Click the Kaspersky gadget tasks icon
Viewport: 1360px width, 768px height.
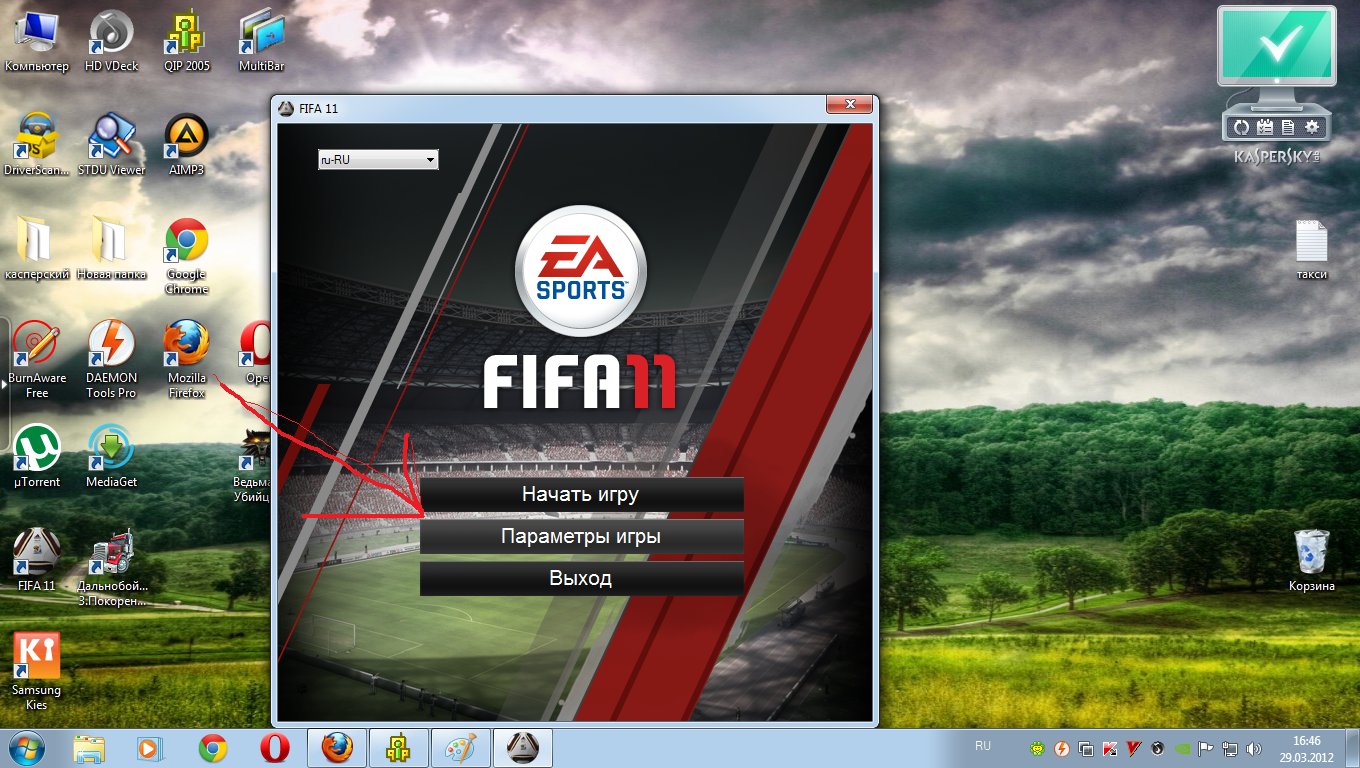tap(1265, 127)
